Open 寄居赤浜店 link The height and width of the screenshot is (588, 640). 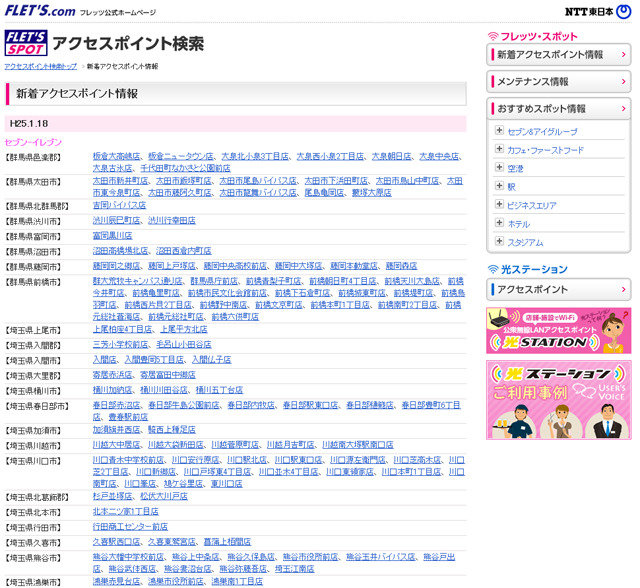(112, 375)
